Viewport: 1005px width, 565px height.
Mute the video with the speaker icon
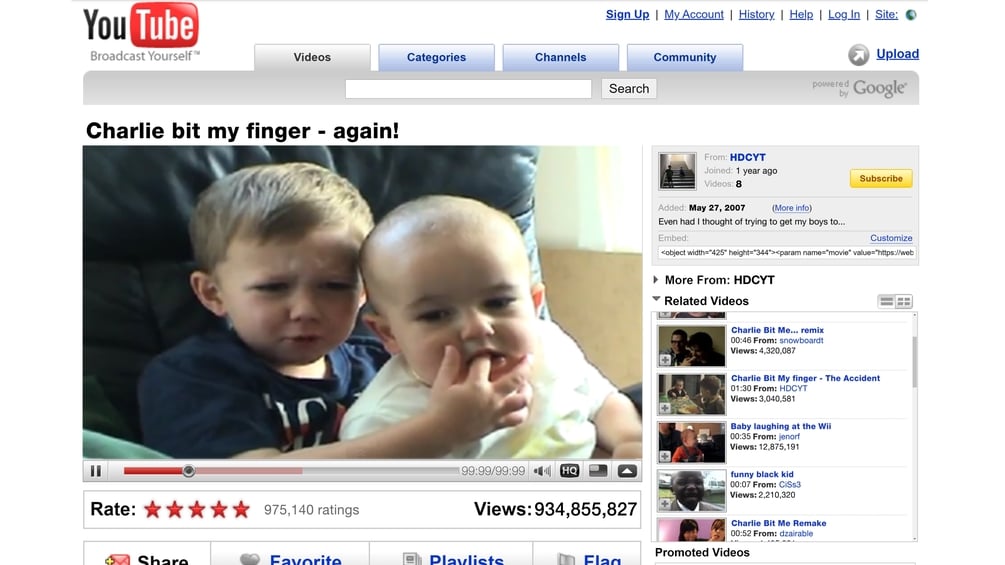[542, 471]
